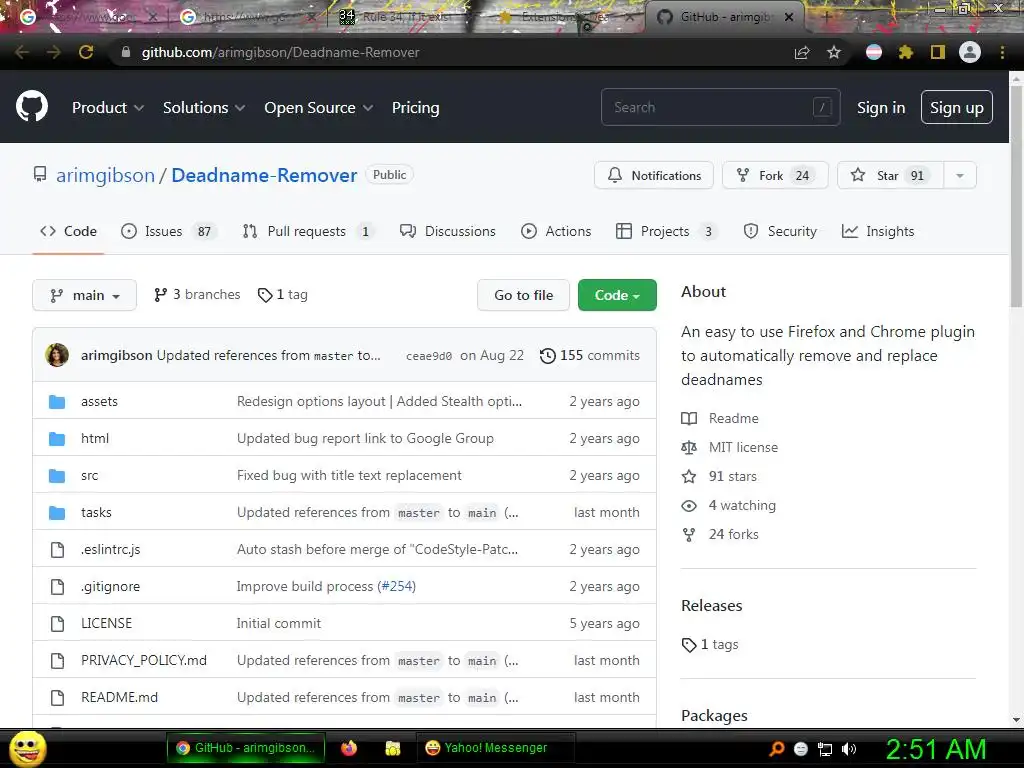Screen dimensions: 1024x768
Task: Reload the page with the refresh icon
Action: (86, 52)
